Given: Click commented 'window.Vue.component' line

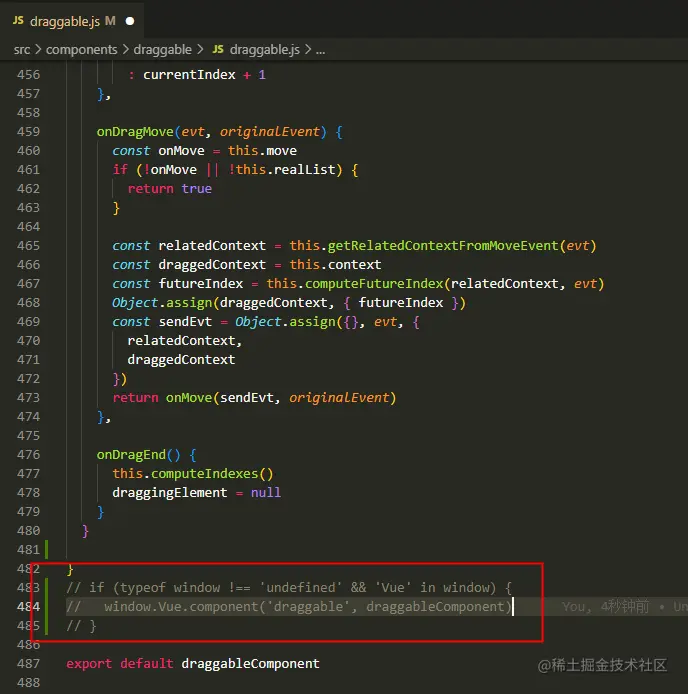Looking at the screenshot, I should 182,607.
